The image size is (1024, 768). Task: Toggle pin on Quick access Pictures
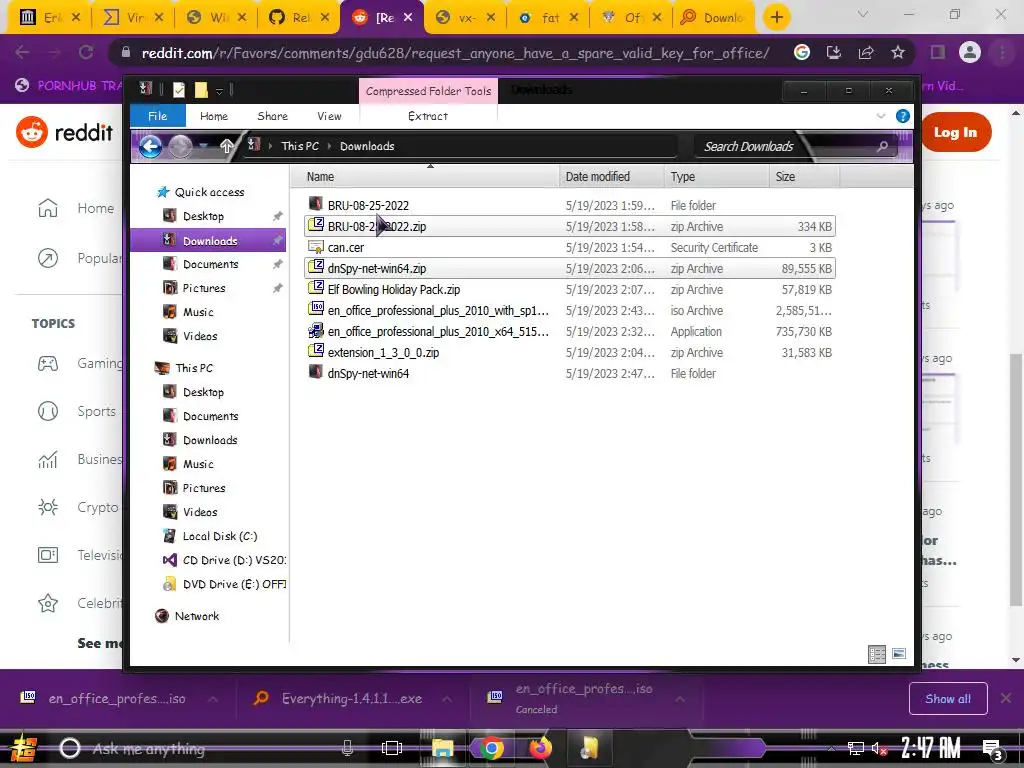tap(278, 288)
